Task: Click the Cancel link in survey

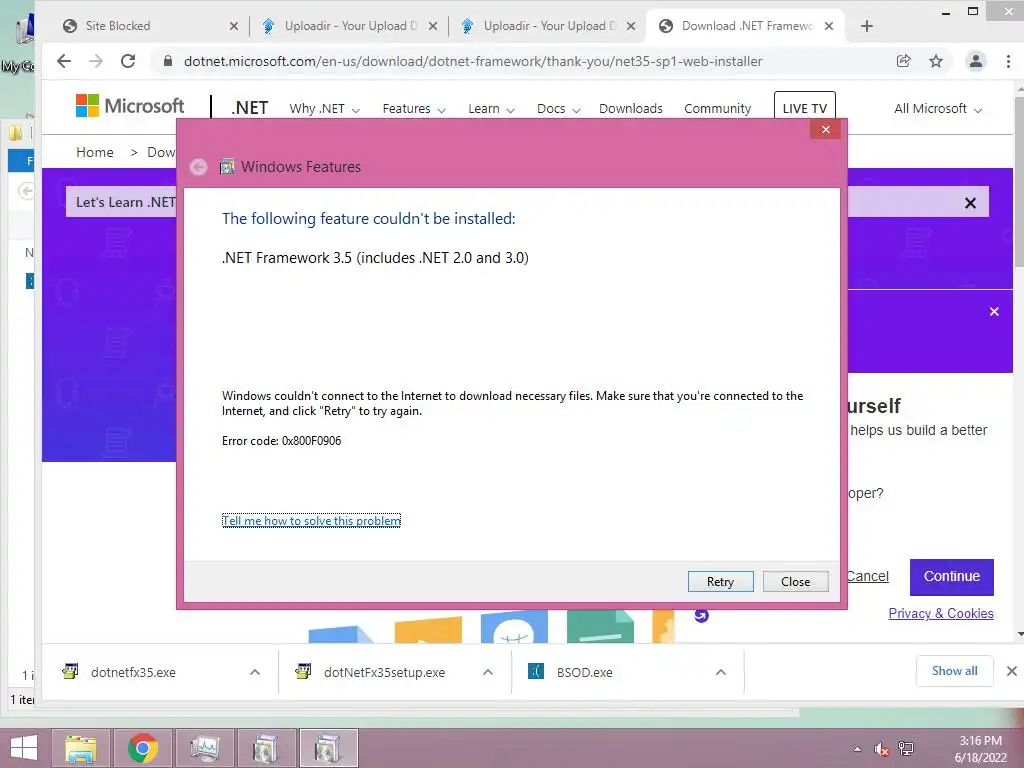Action: [868, 576]
